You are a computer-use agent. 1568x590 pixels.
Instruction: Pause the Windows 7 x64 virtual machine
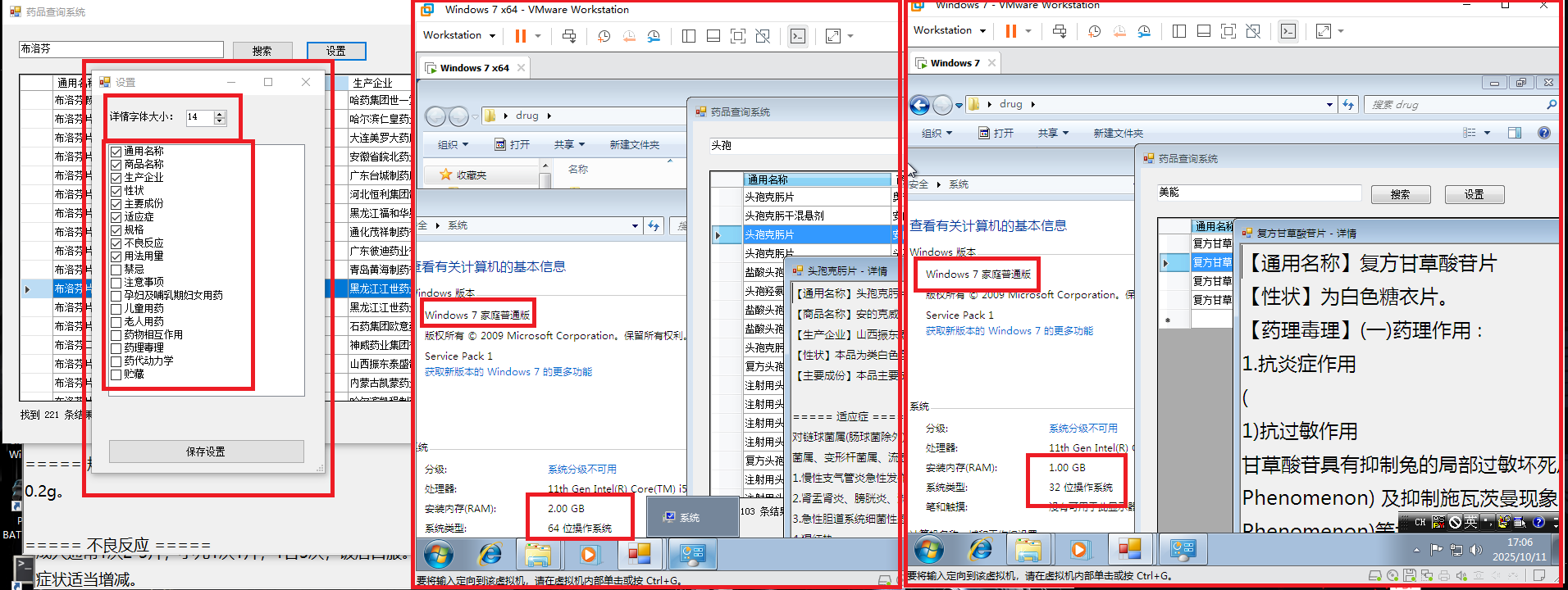pos(520,36)
